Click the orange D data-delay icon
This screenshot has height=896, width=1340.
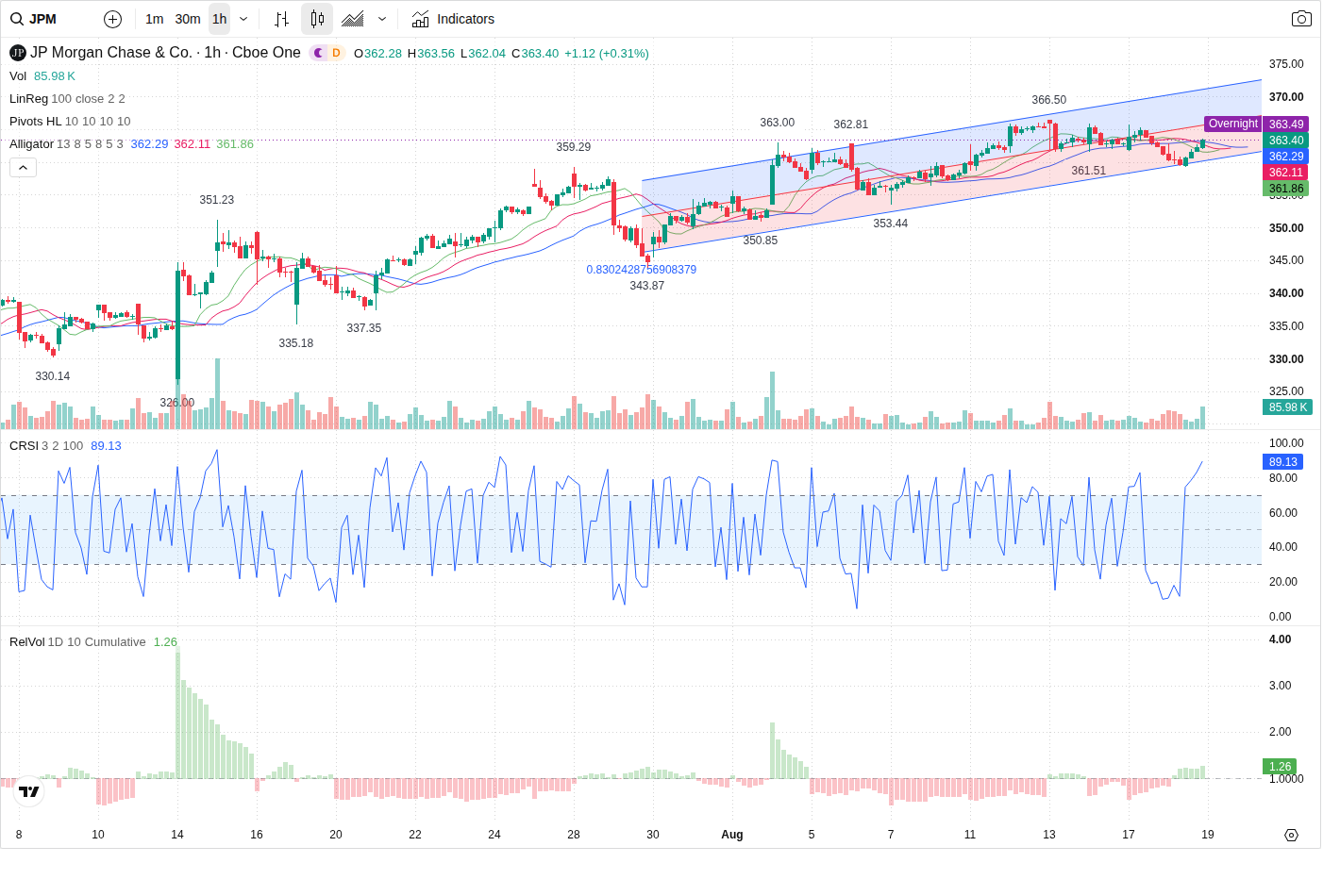click(336, 53)
